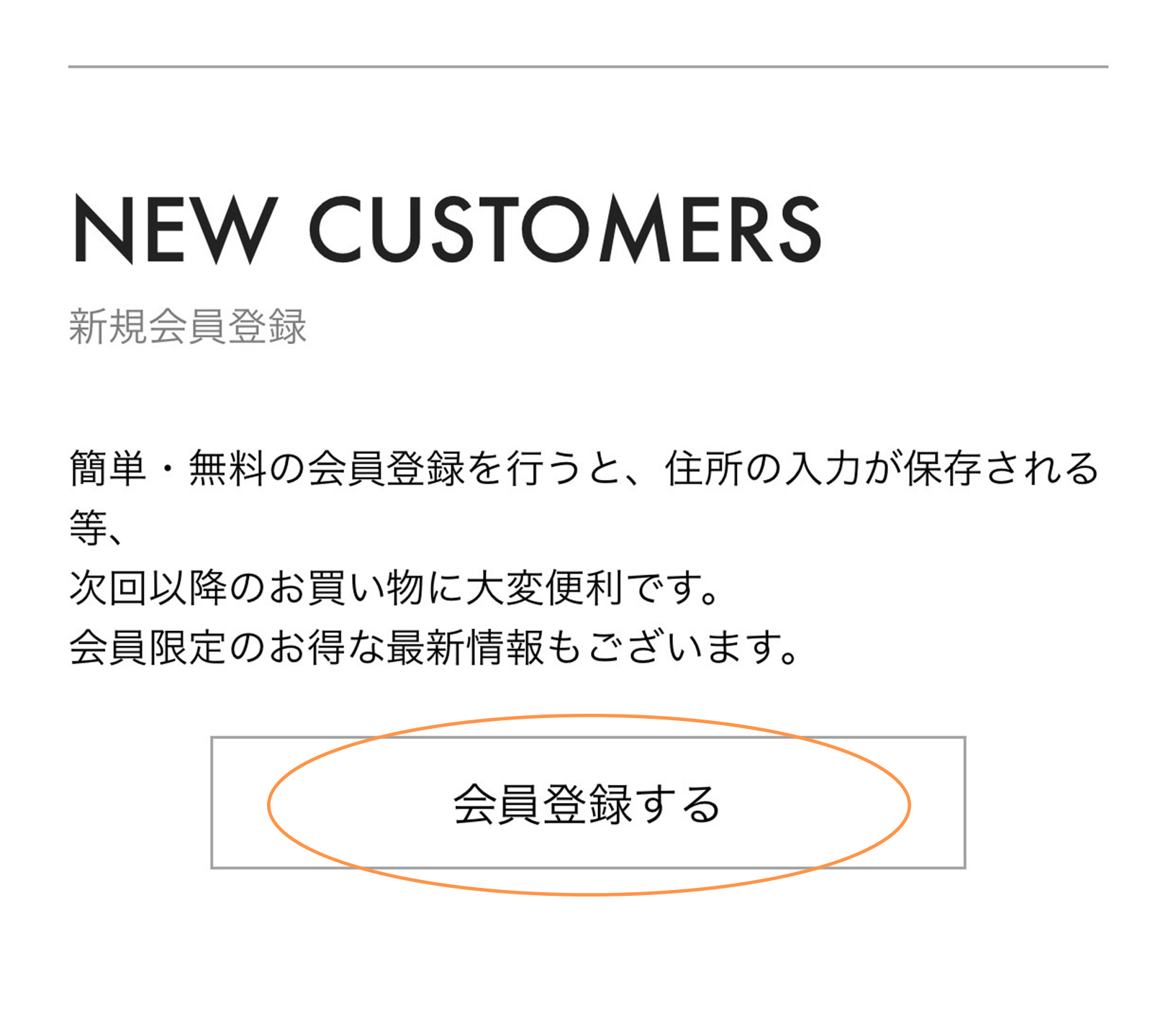Click the text 保存される in the description

click(x=1001, y=468)
